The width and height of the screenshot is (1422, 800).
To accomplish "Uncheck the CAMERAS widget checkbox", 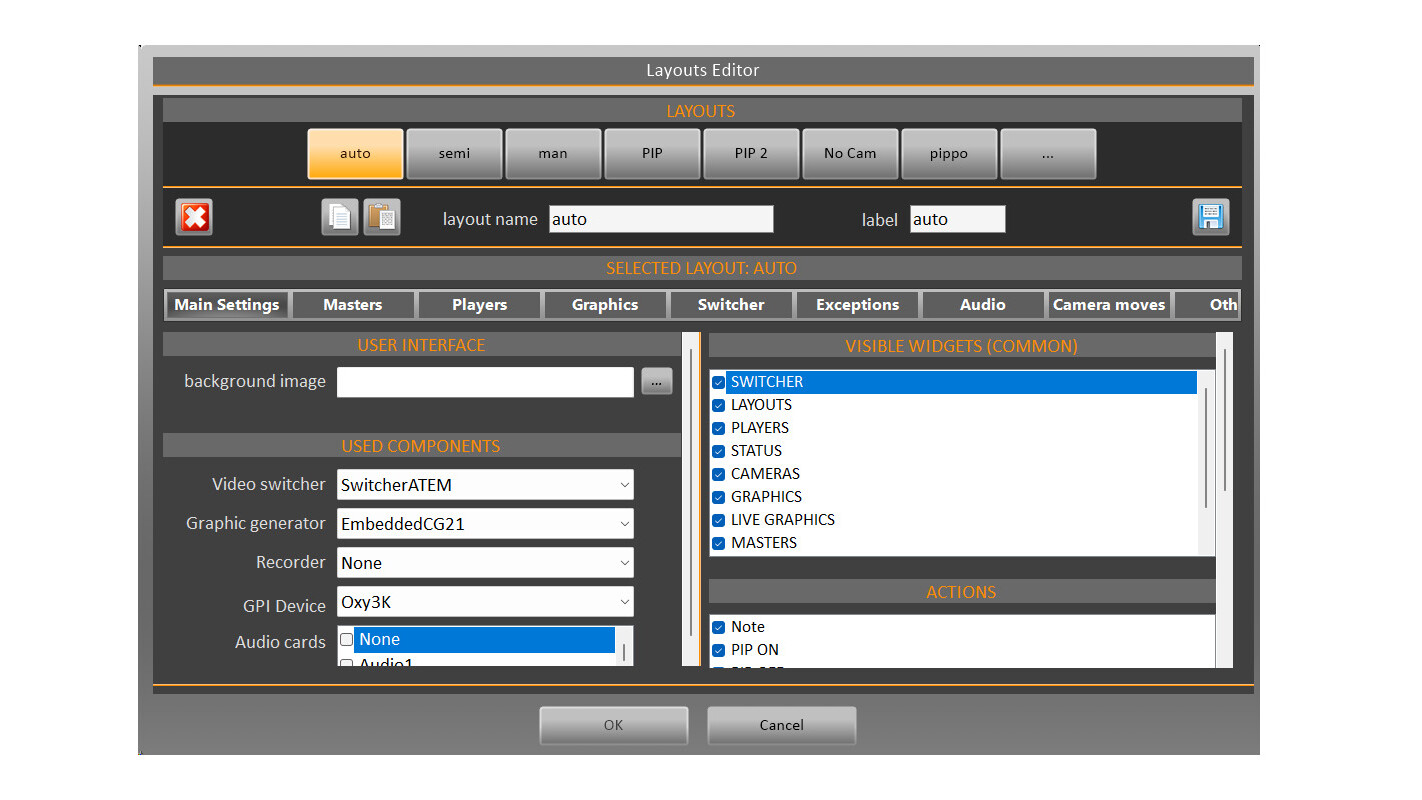I will click(x=718, y=474).
